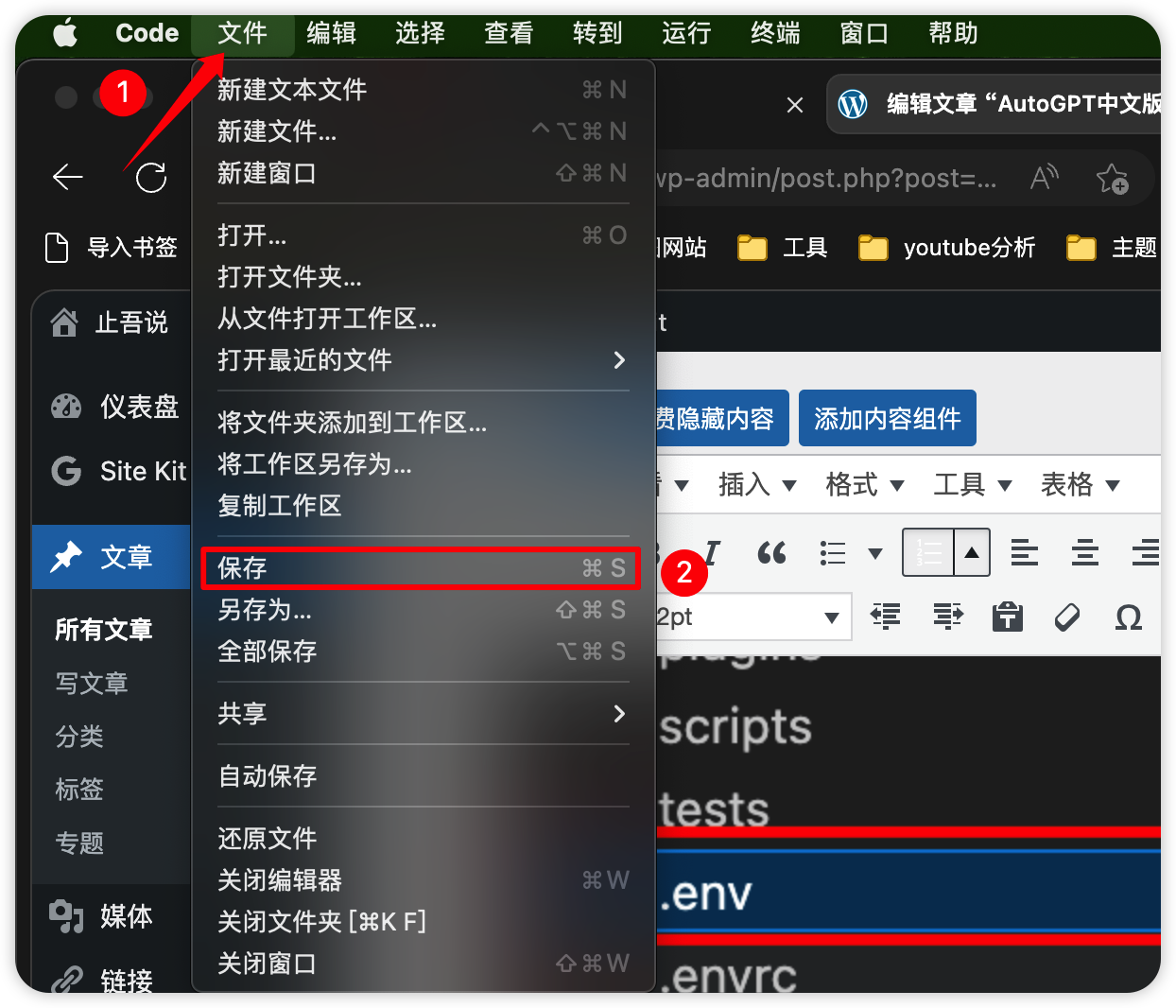Select 关闭窗口 menu entry
This screenshot has width=1176, height=1008.
pos(423,964)
